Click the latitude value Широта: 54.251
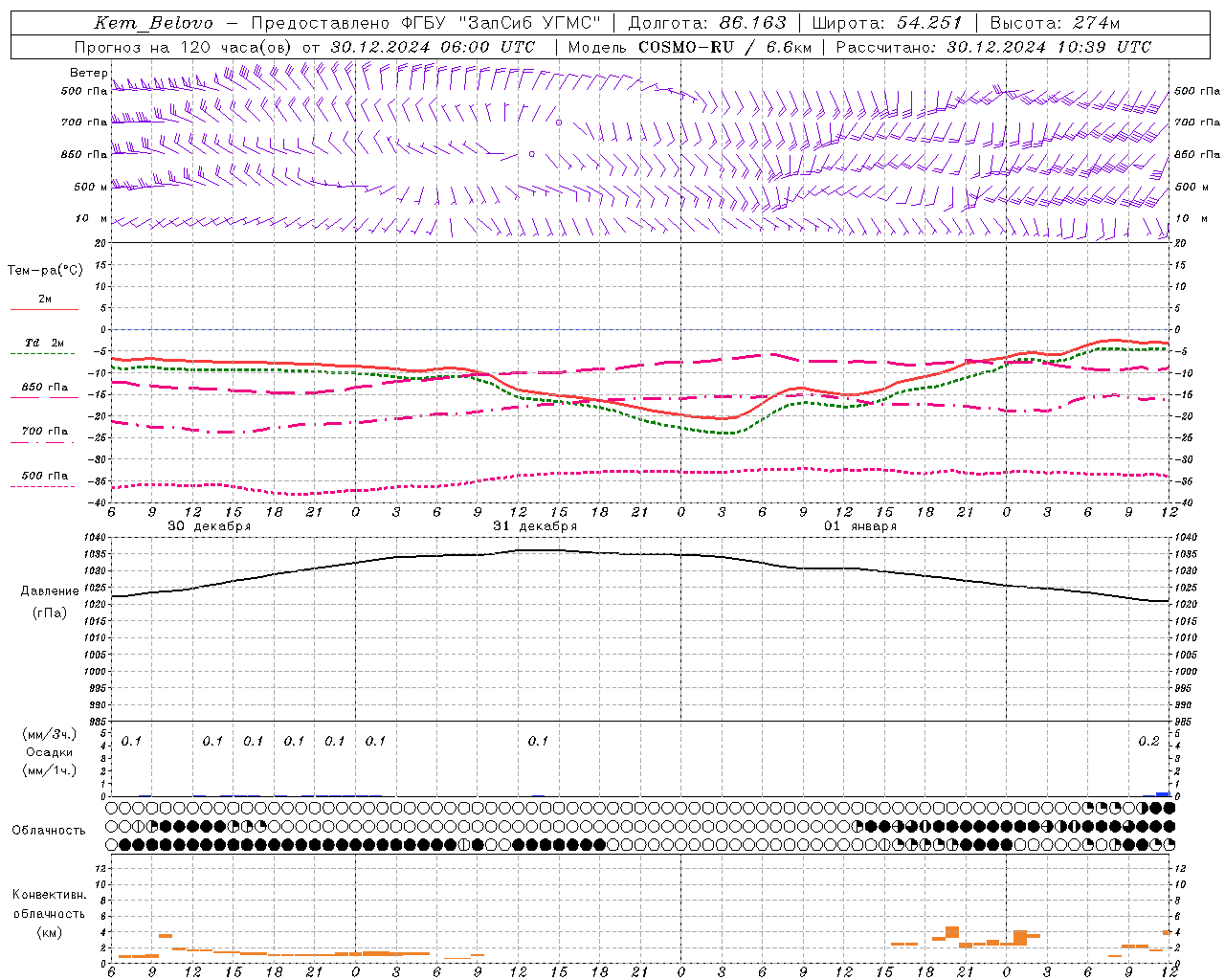The height and width of the screenshot is (980, 1225). [886, 23]
